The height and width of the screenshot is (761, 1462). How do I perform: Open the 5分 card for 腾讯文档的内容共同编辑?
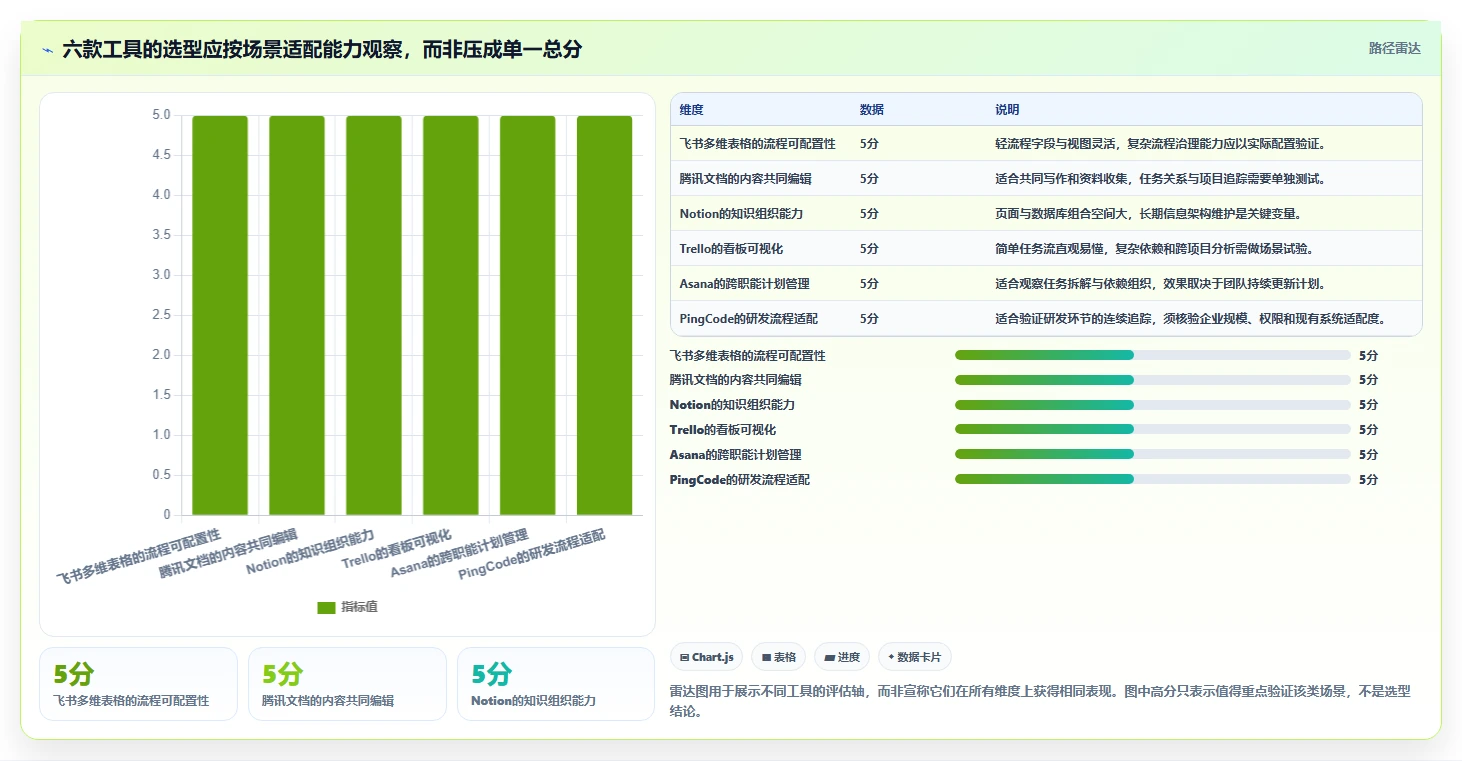tap(347, 684)
